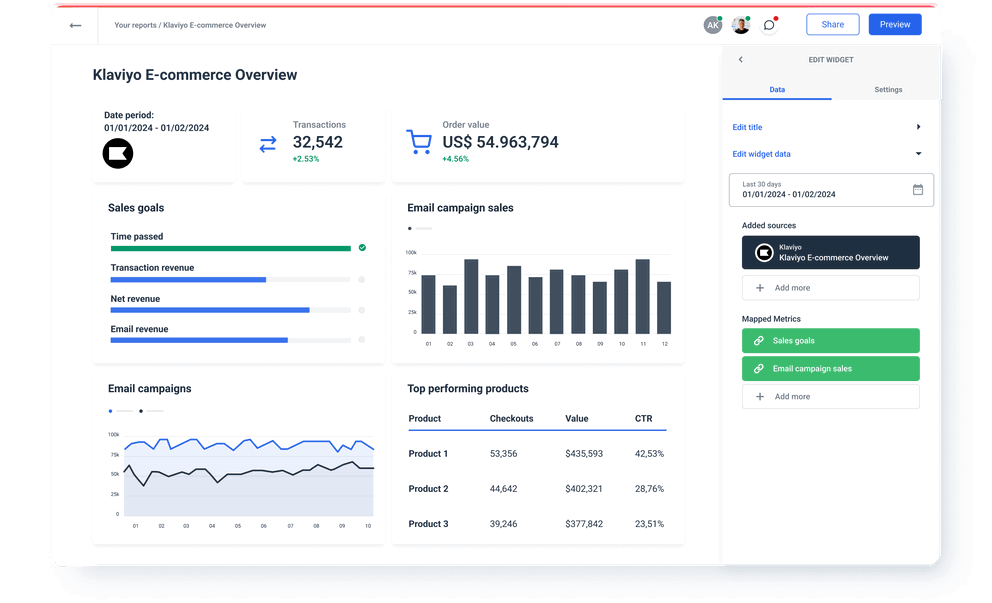The image size is (992, 603).
Task: Click the transactions arrows icon
Action: (x=267, y=144)
